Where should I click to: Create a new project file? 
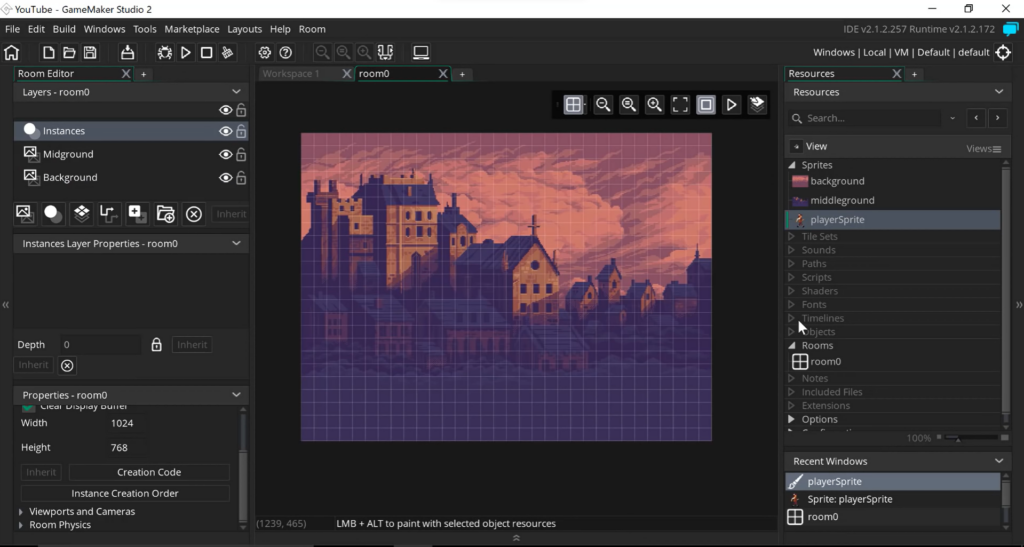click(x=48, y=52)
